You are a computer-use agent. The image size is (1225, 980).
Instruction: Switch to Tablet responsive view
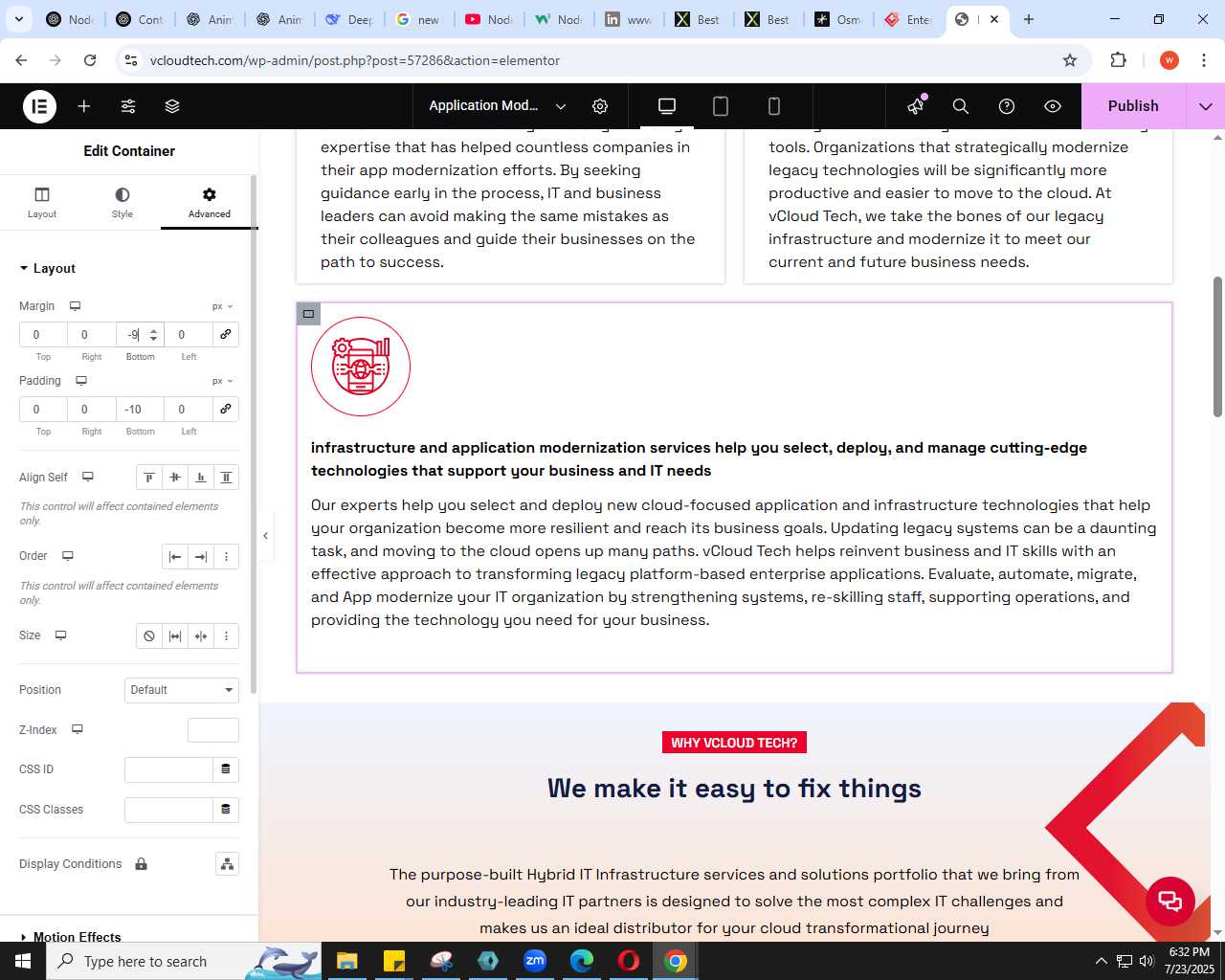(721, 106)
